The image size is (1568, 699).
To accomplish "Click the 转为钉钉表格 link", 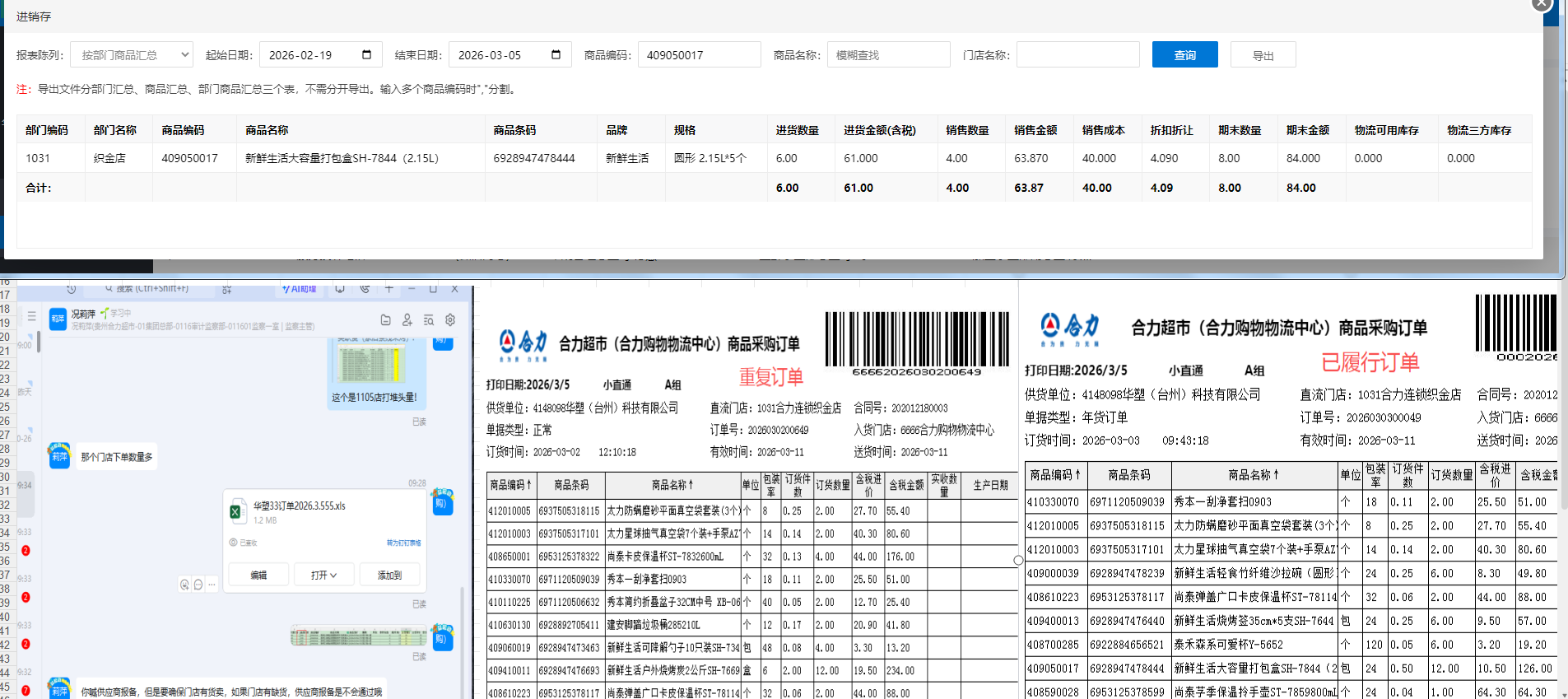I will [x=403, y=543].
